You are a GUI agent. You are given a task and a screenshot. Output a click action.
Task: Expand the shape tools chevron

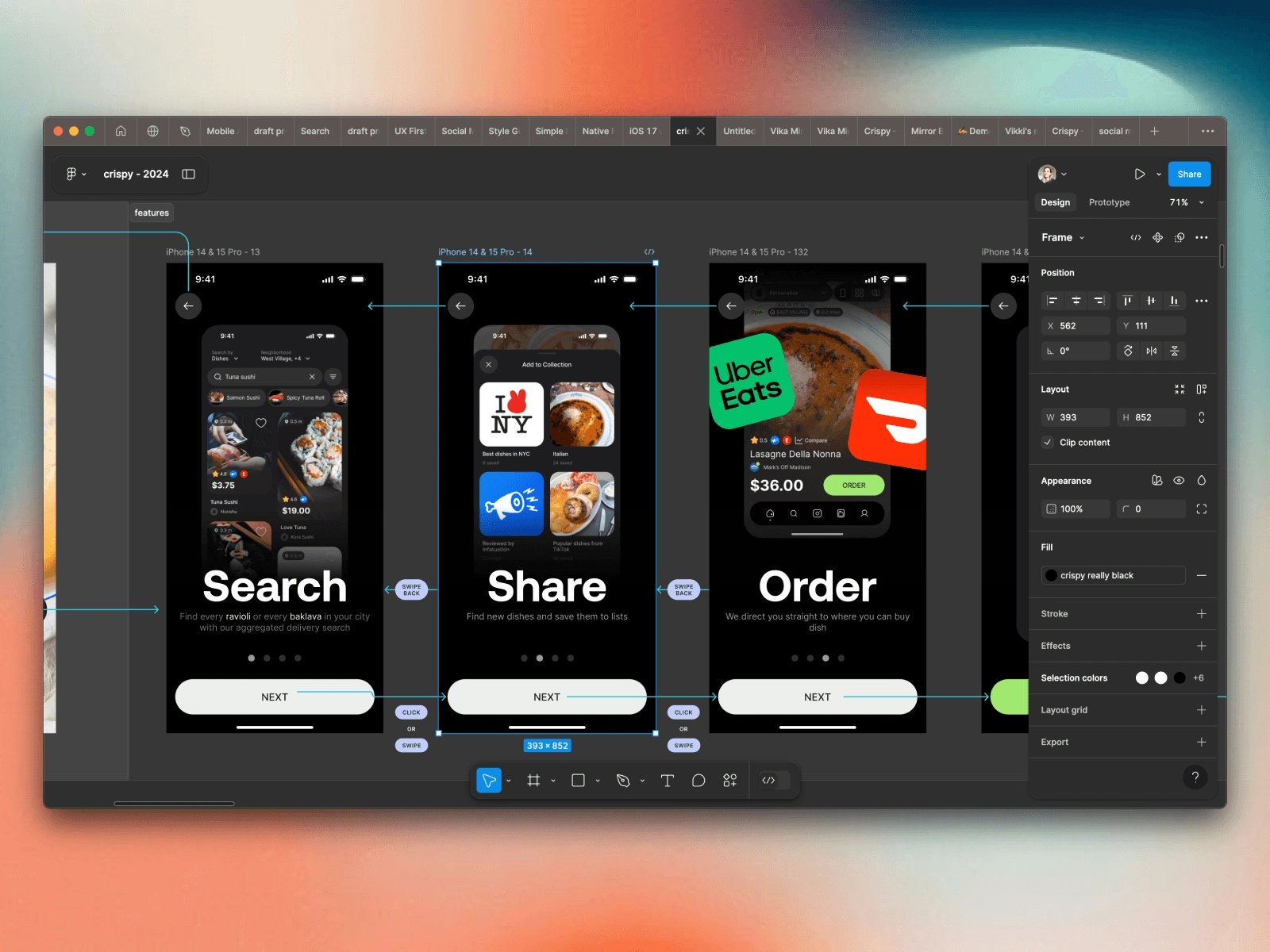coord(598,781)
